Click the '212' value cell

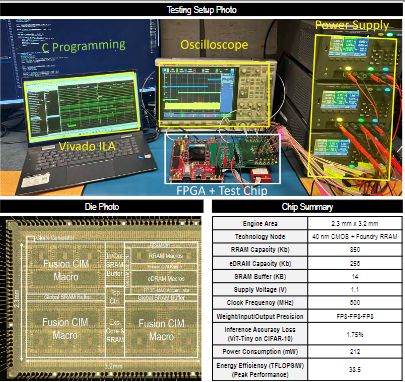click(x=355, y=352)
